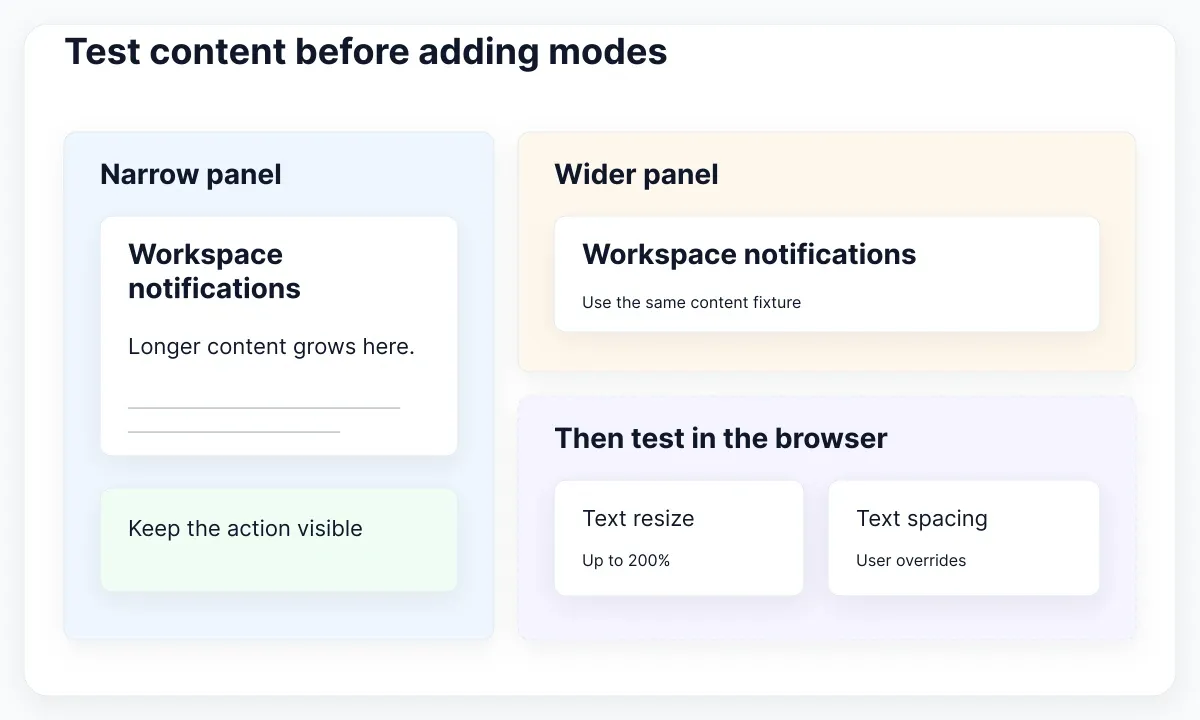1200x720 pixels.
Task: Click 'Longer content grows here.' text
Action: (271, 347)
